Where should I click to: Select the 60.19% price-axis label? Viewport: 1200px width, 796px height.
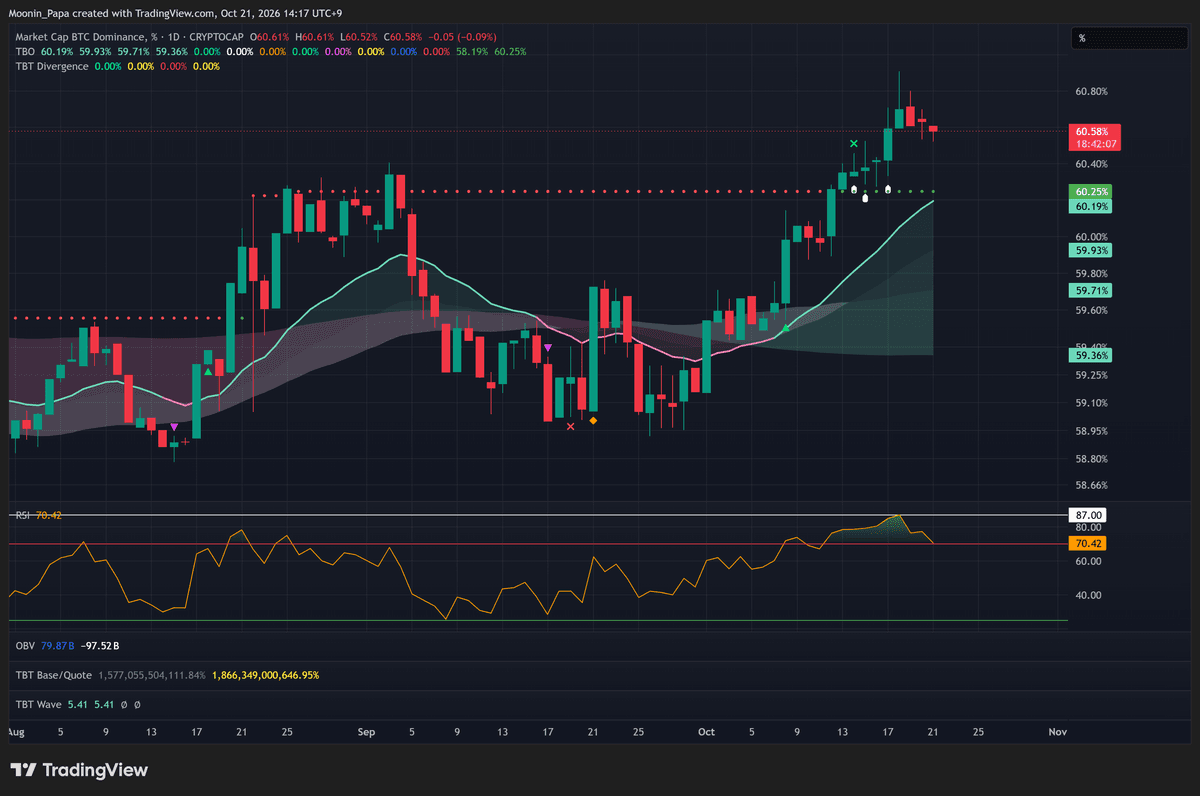tap(1090, 206)
